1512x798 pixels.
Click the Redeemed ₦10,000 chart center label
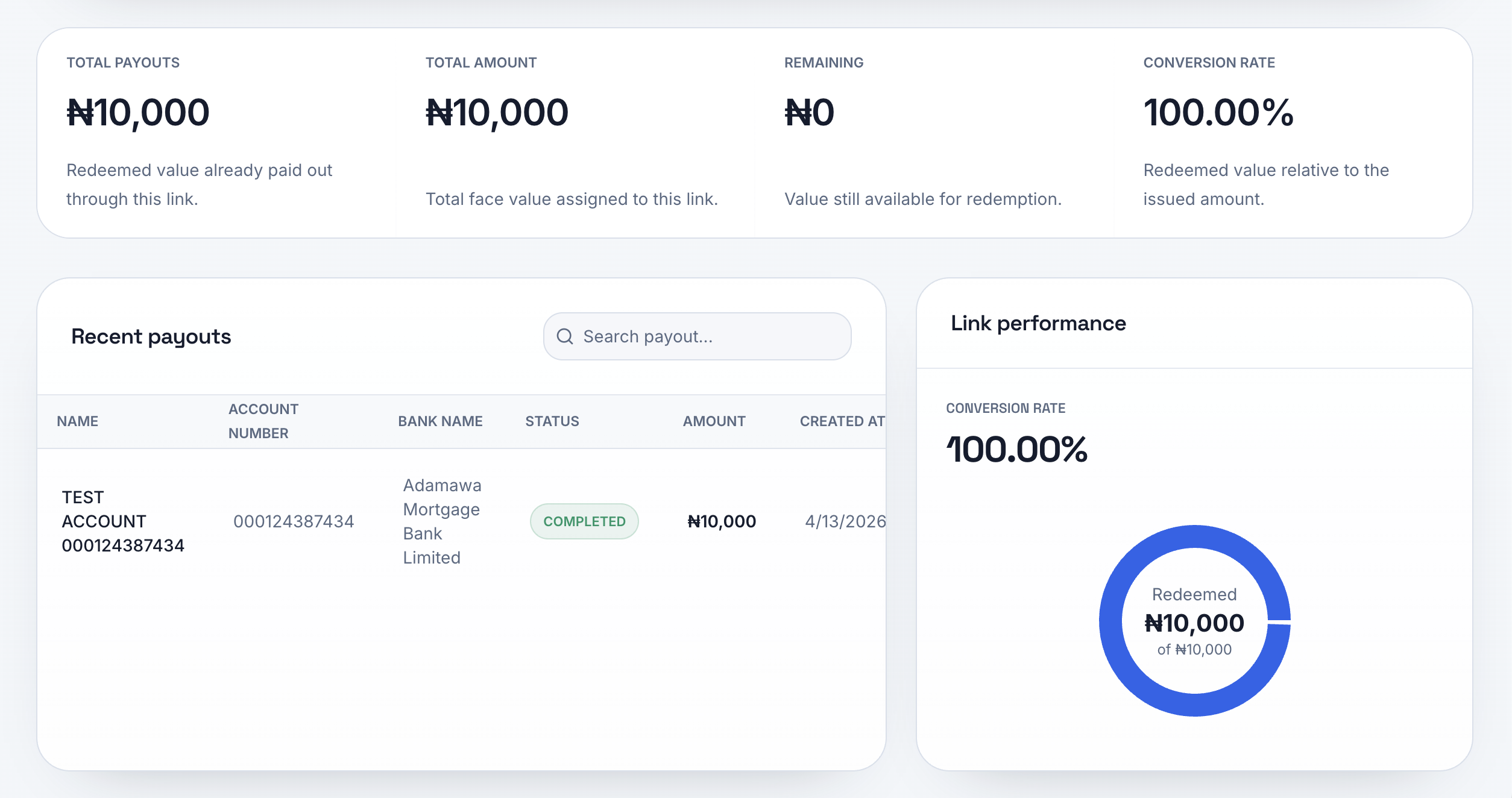pyautogui.click(x=1195, y=621)
